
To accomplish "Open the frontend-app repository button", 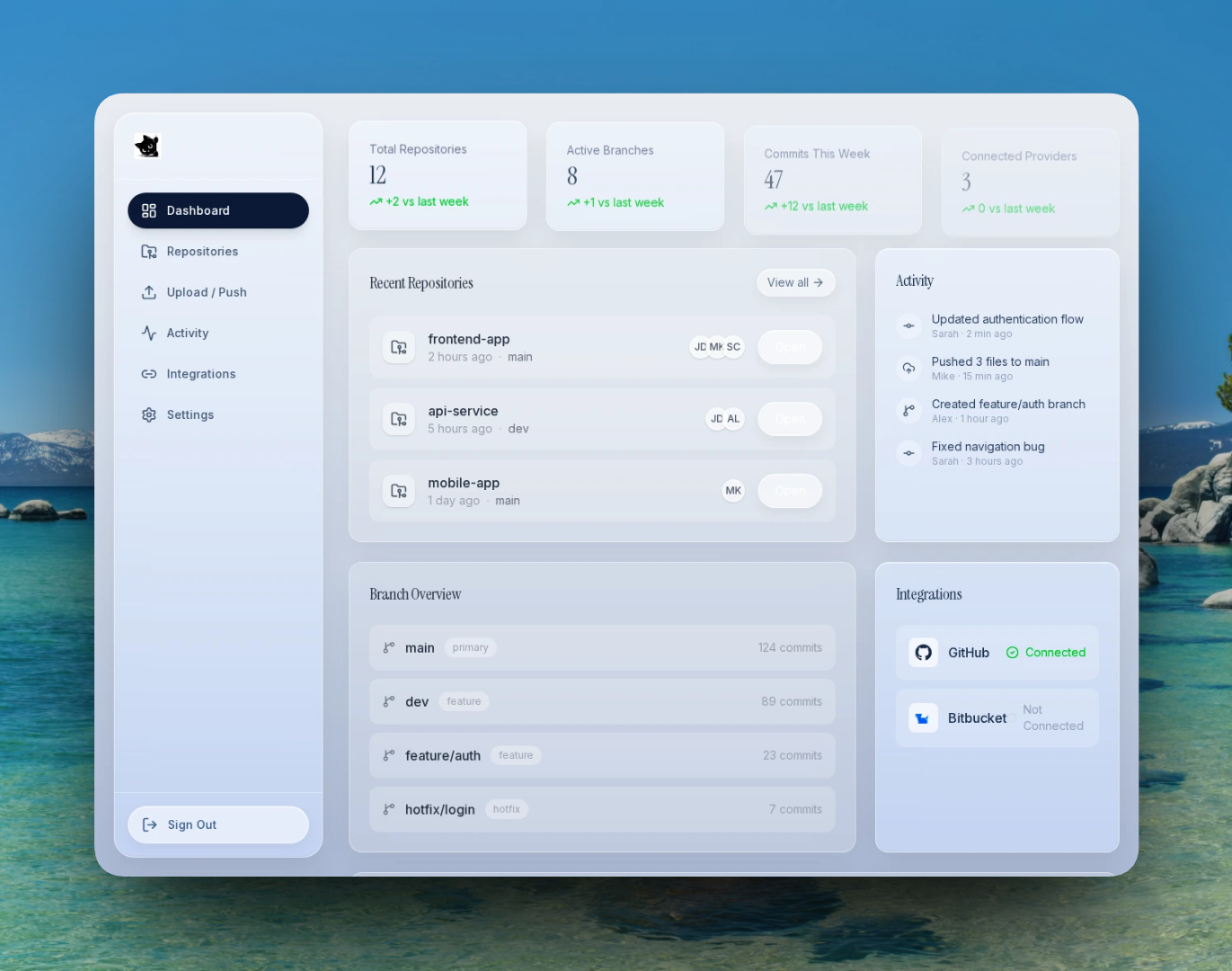I will click(790, 347).
